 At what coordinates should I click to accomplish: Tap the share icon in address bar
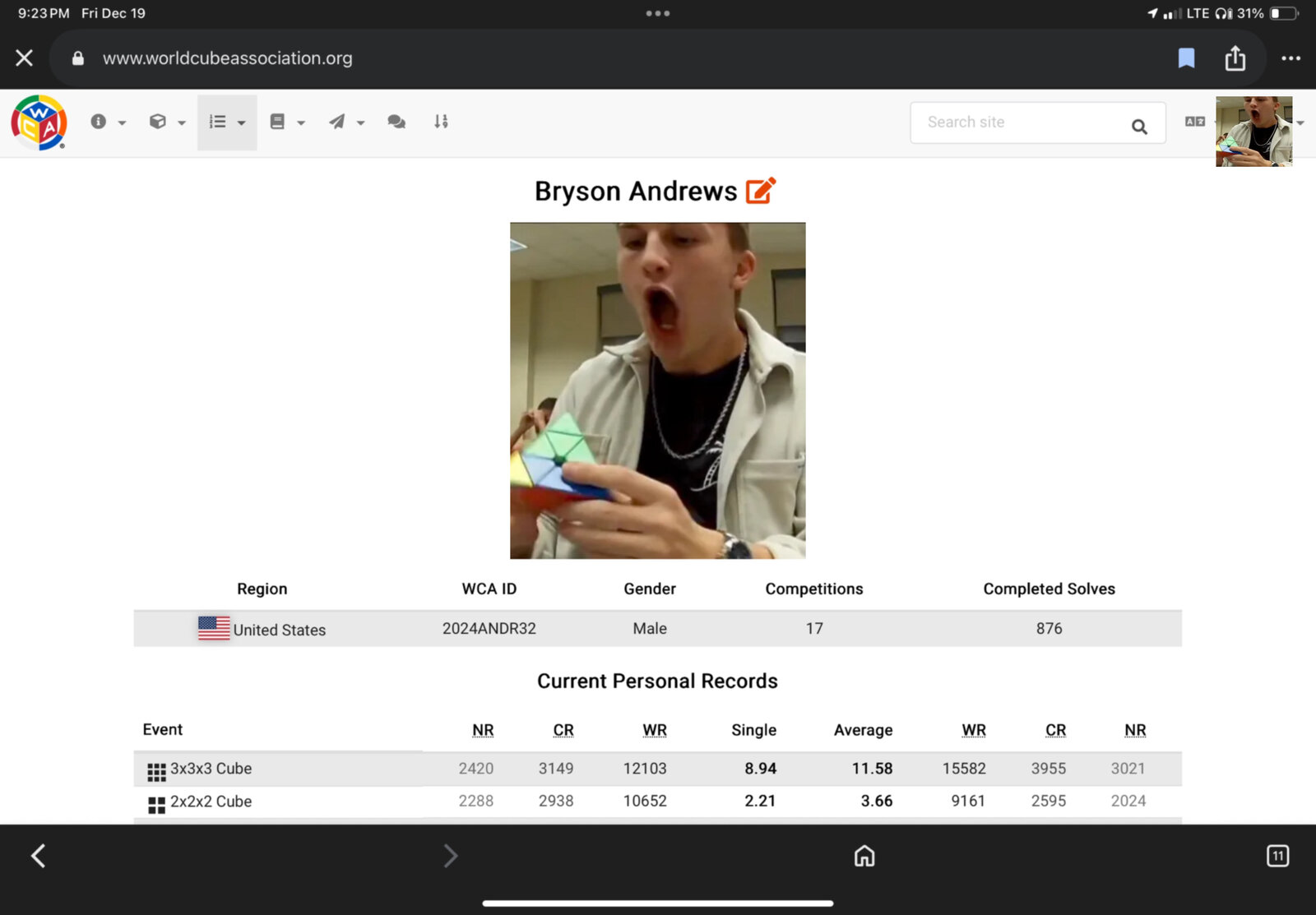pos(1235,58)
